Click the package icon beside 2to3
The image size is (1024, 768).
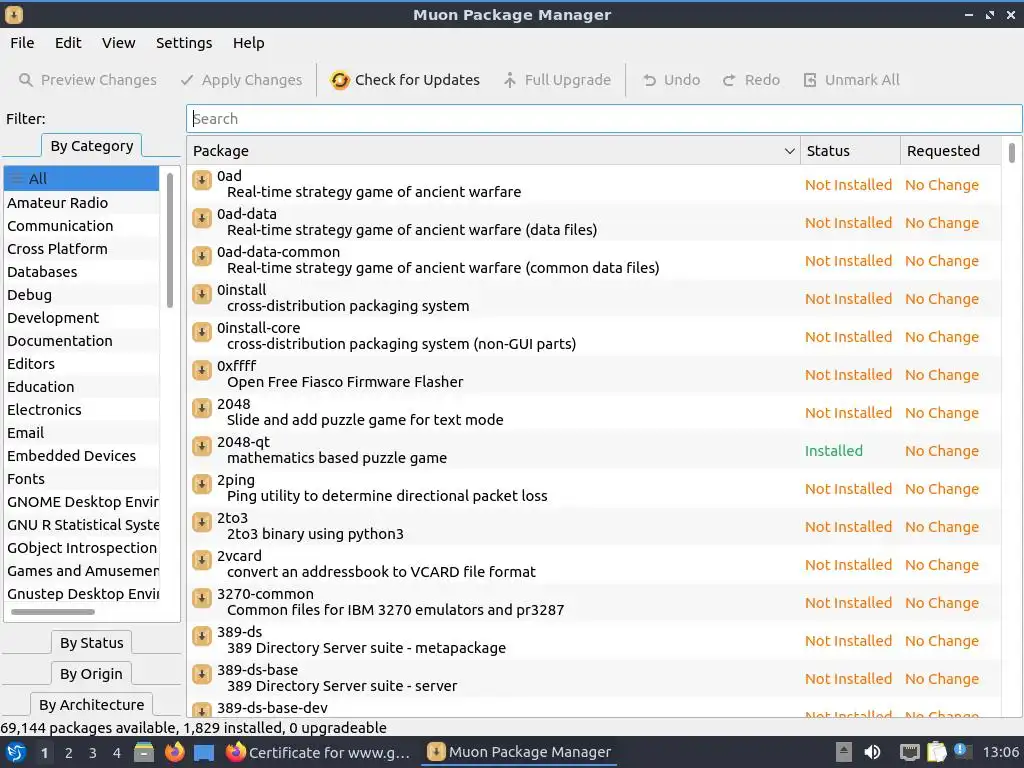(202, 522)
